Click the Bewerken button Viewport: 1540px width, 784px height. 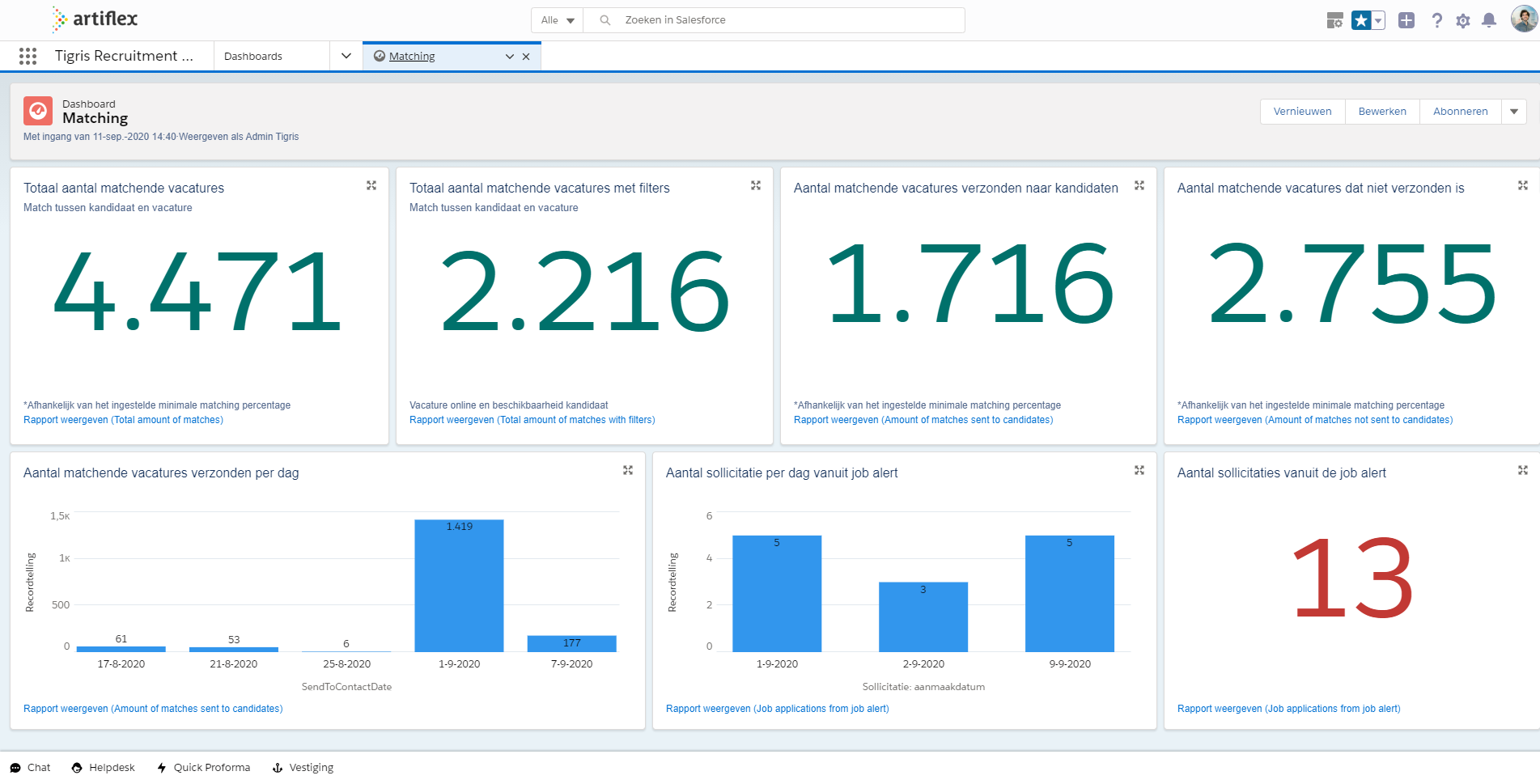[x=1381, y=112]
